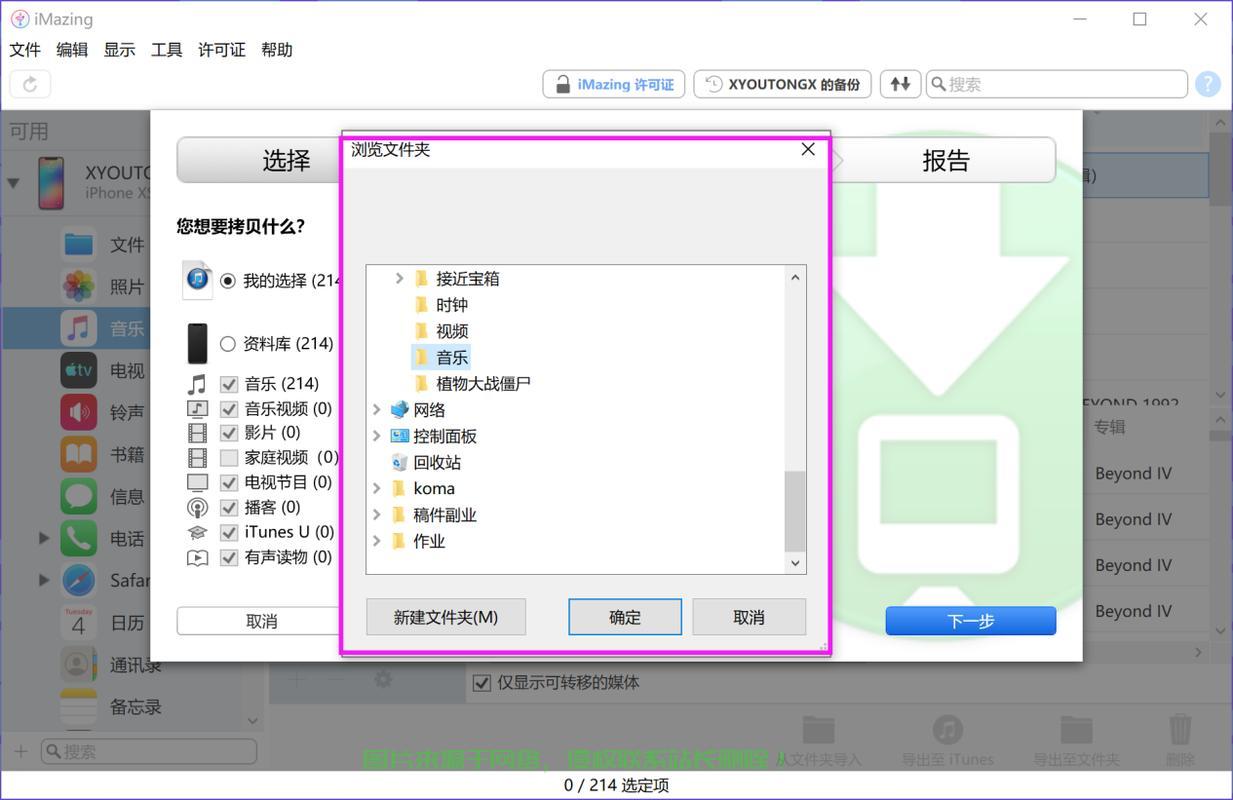Screen dimensions: 1233x800
Task: Select the 照片 Photos icon in sidebar
Action: 78,286
